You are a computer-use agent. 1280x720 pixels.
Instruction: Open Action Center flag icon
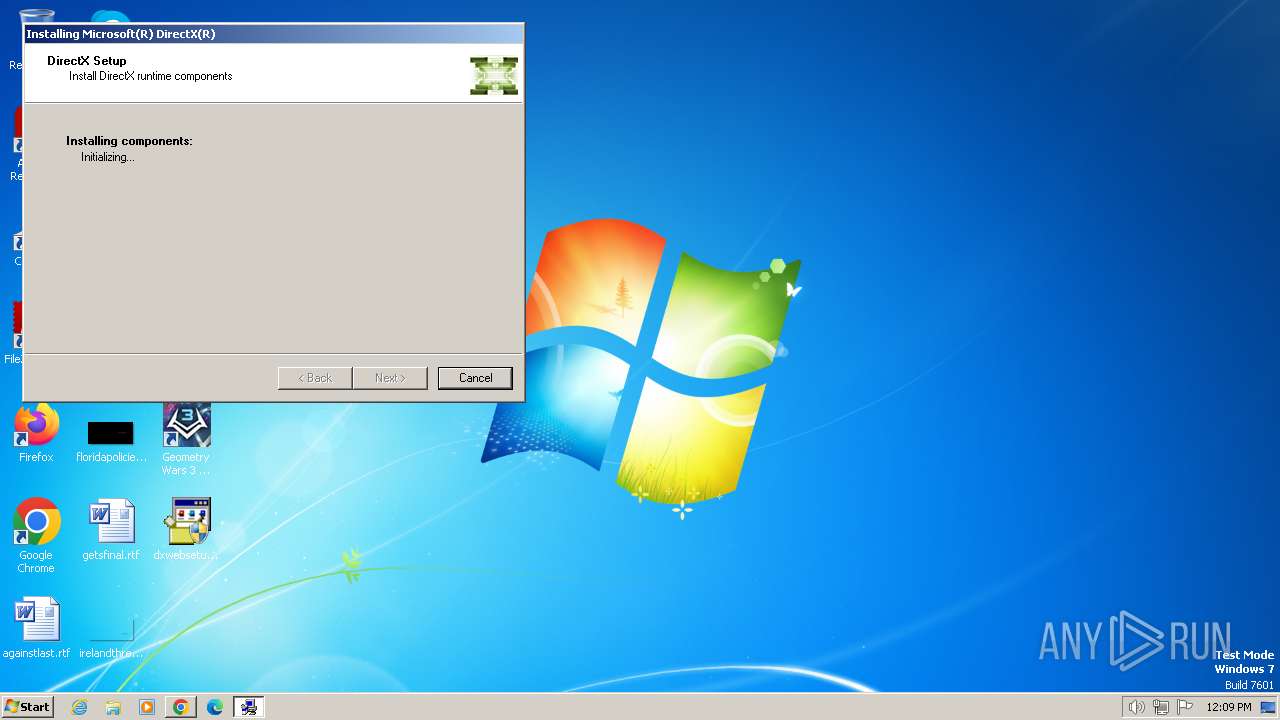pyautogui.click(x=1185, y=707)
